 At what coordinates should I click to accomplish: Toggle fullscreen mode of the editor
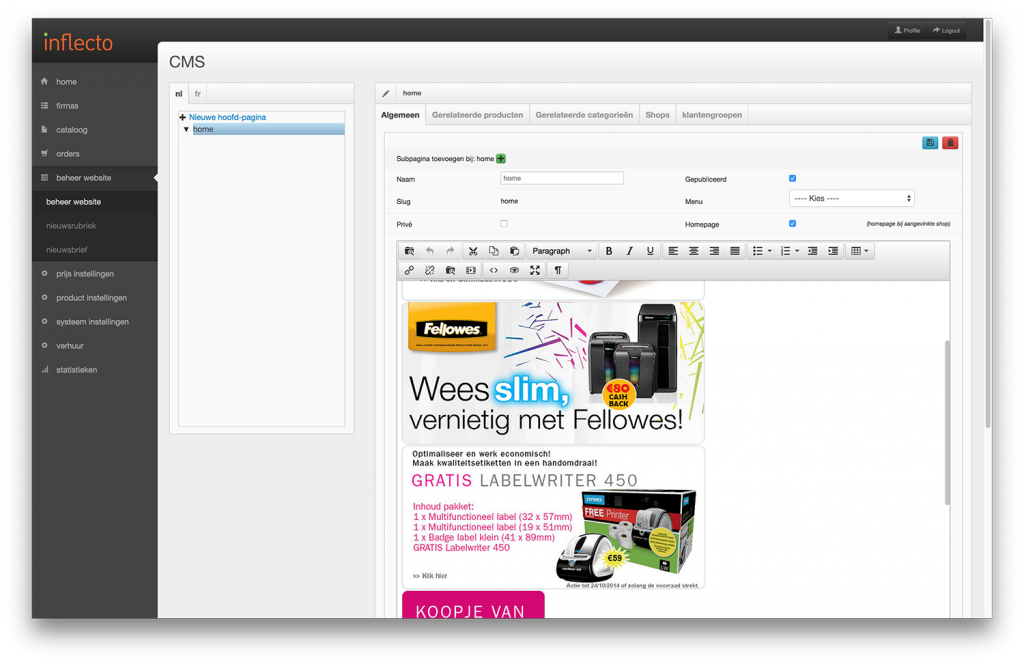pos(535,270)
